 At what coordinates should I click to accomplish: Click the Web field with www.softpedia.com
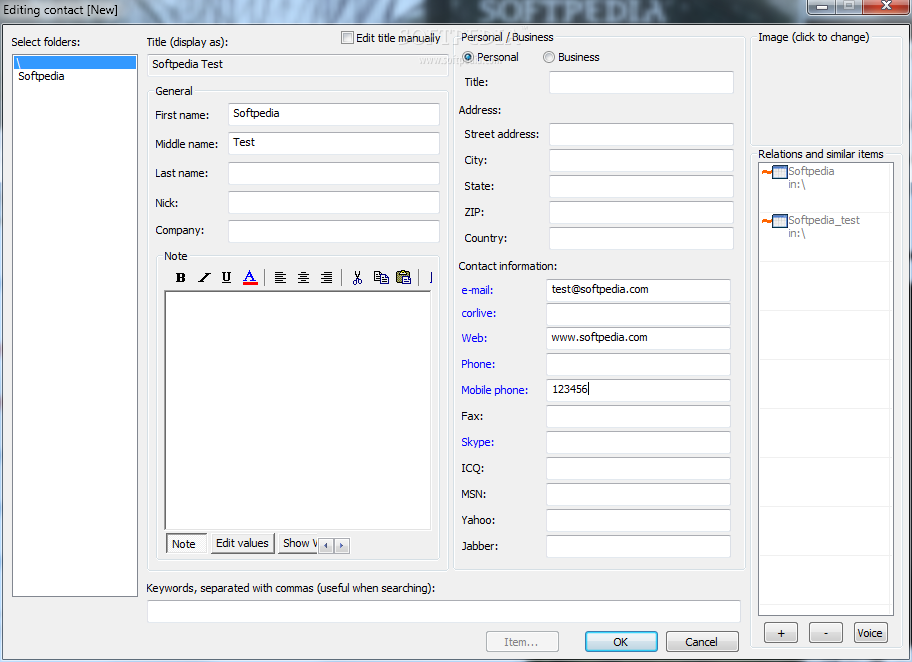pyautogui.click(x=638, y=338)
